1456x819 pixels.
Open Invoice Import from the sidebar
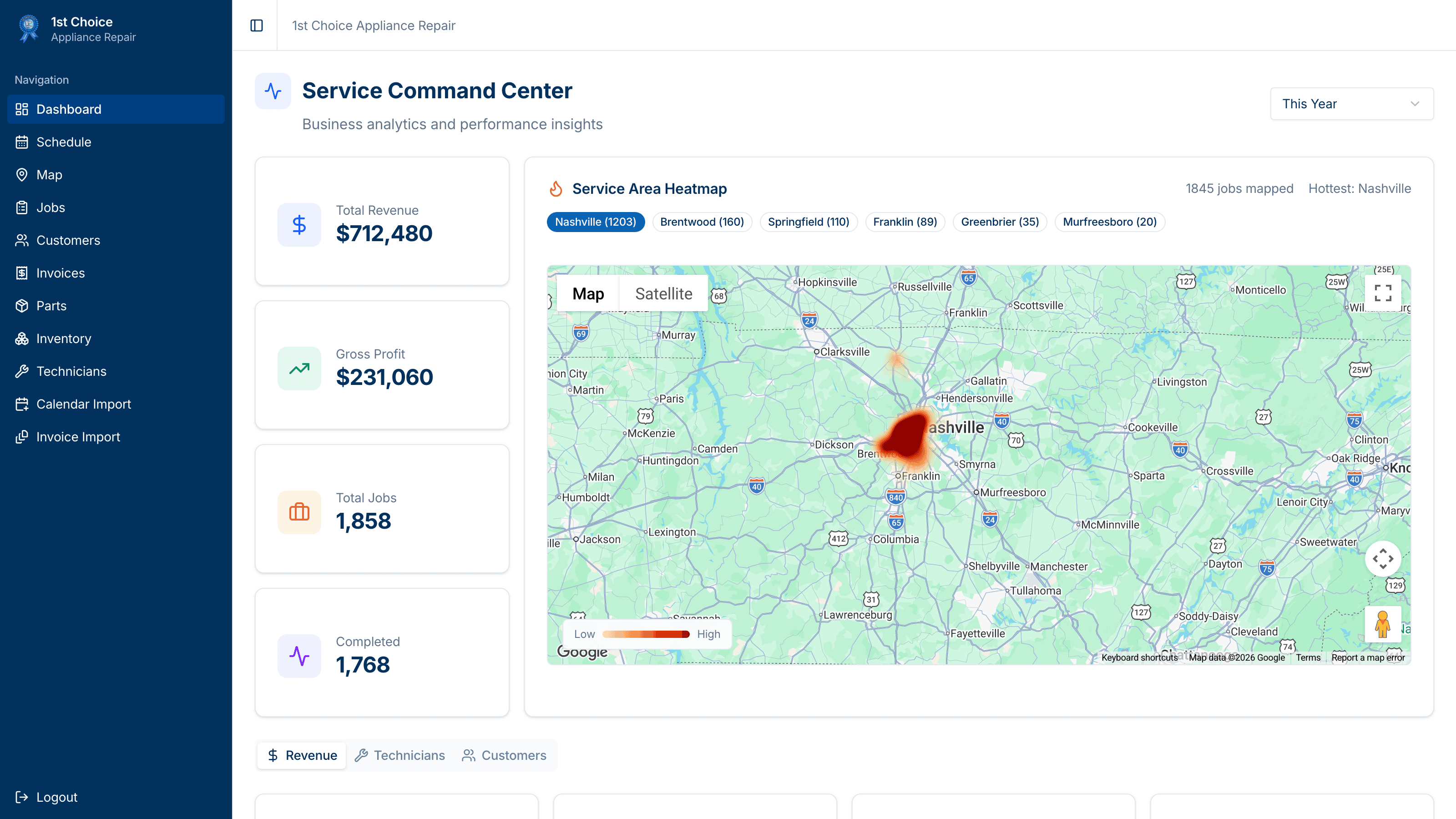click(x=116, y=437)
